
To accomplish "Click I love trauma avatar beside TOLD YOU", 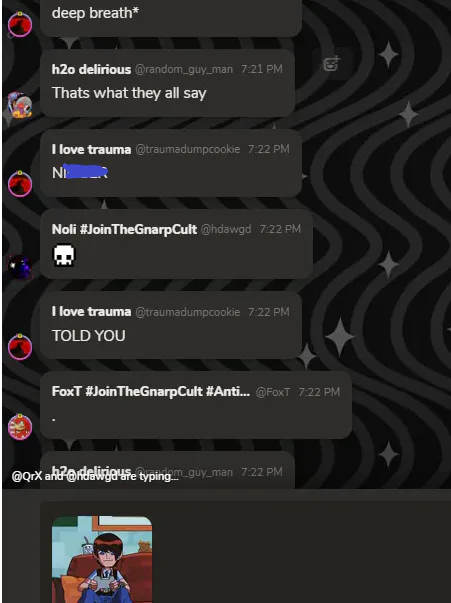I will click(x=20, y=346).
